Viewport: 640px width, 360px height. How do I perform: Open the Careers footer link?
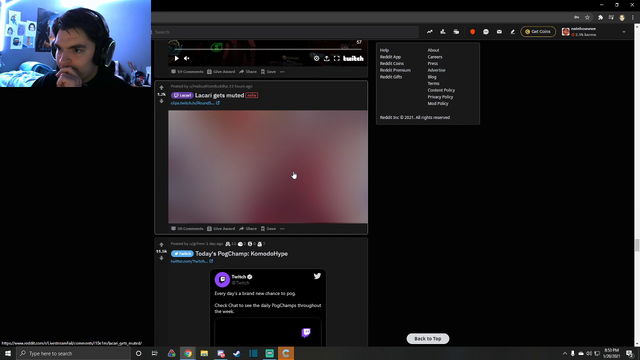(435, 57)
